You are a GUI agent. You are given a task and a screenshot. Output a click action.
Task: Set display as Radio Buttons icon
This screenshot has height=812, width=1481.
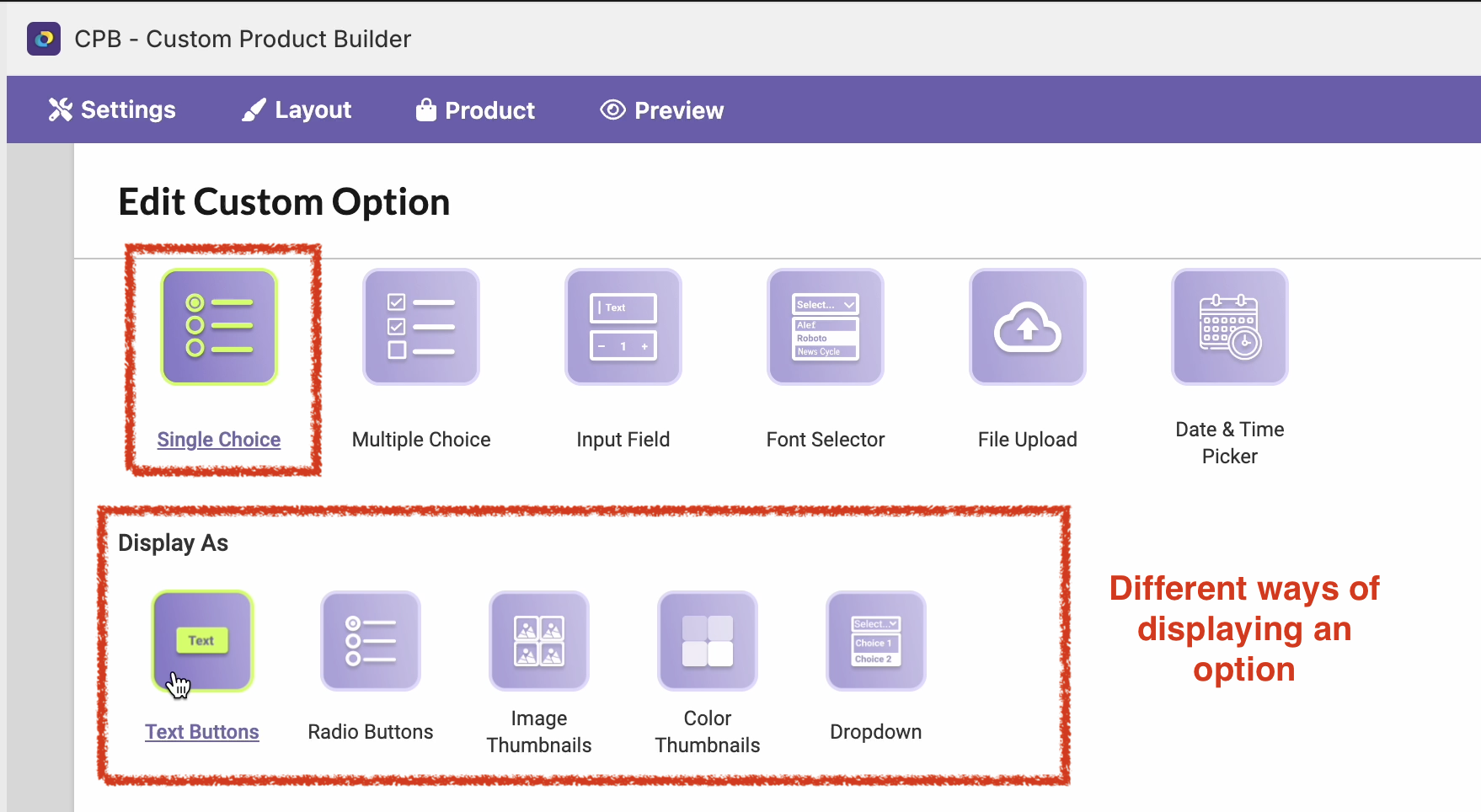(x=371, y=641)
